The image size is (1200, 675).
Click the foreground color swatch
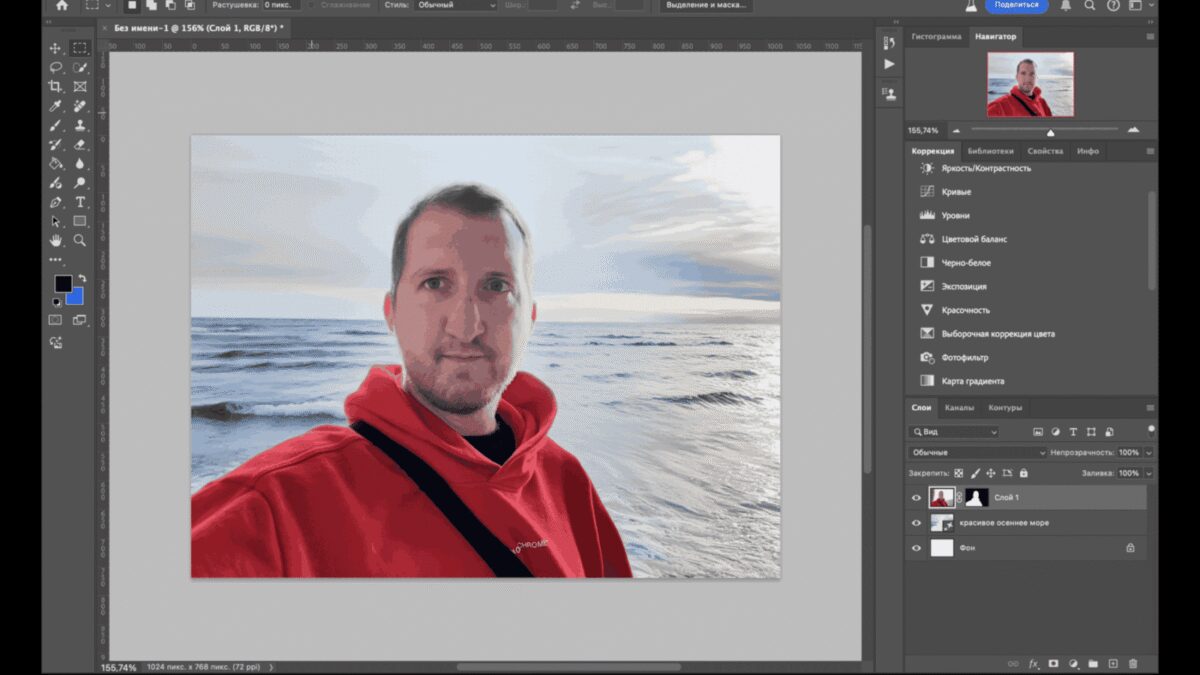pos(63,284)
